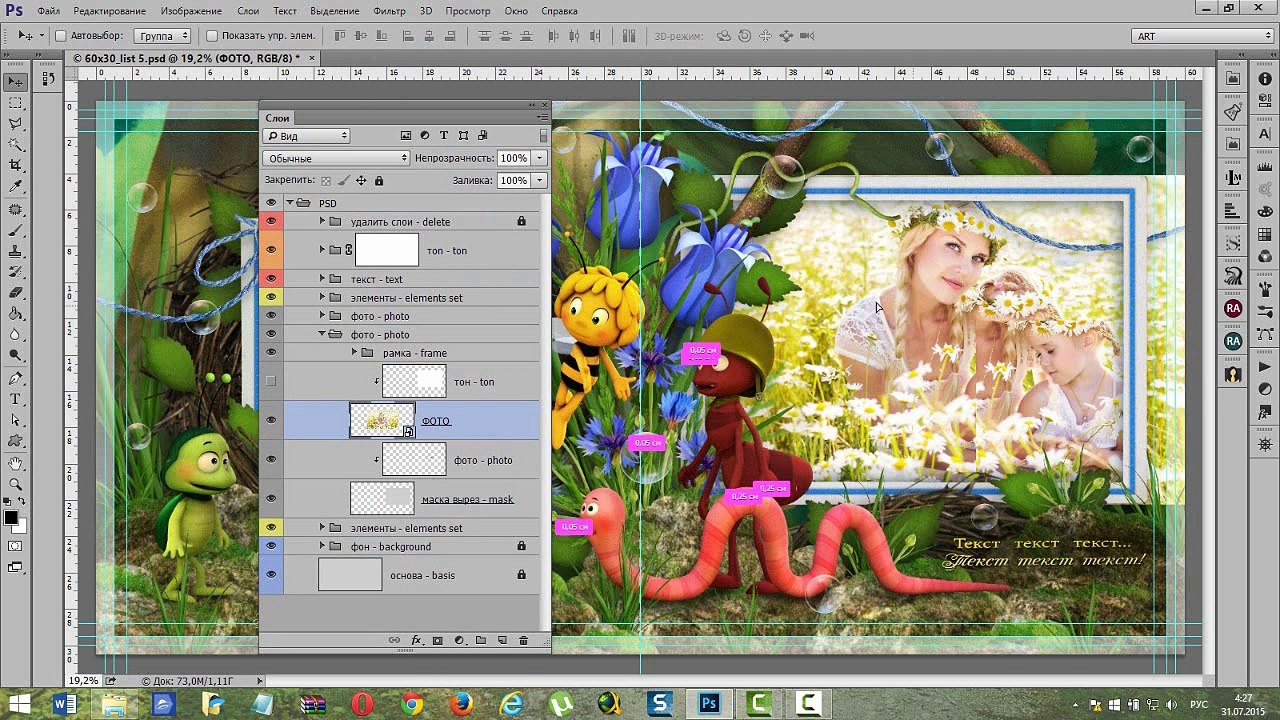The image size is (1280, 720).
Task: Select the Paint Bucket tool
Action: (x=16, y=315)
